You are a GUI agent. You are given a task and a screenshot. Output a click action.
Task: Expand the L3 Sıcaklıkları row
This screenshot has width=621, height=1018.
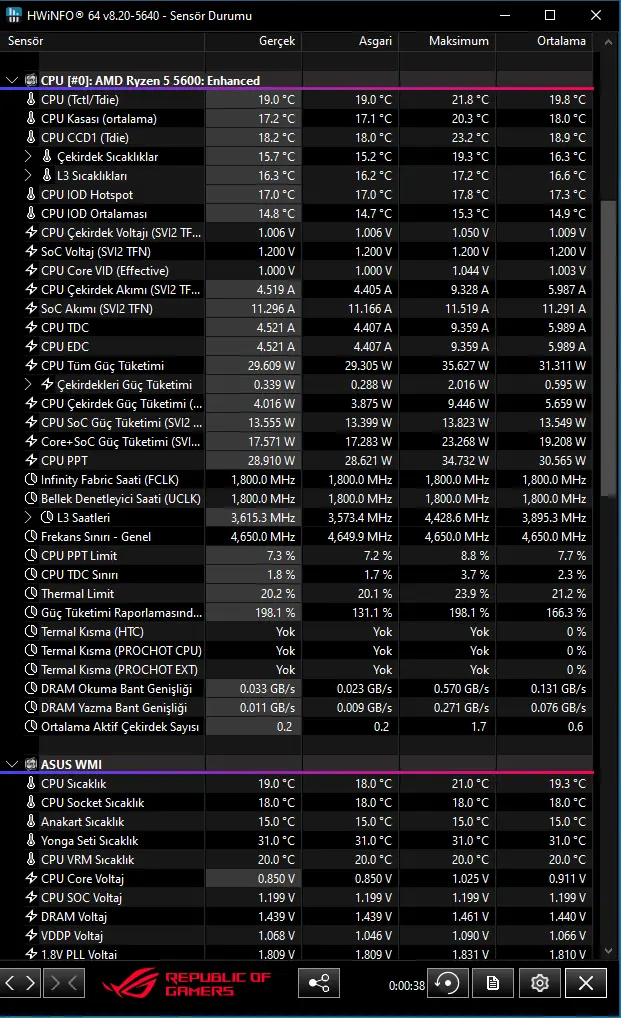pyautogui.click(x=28, y=175)
